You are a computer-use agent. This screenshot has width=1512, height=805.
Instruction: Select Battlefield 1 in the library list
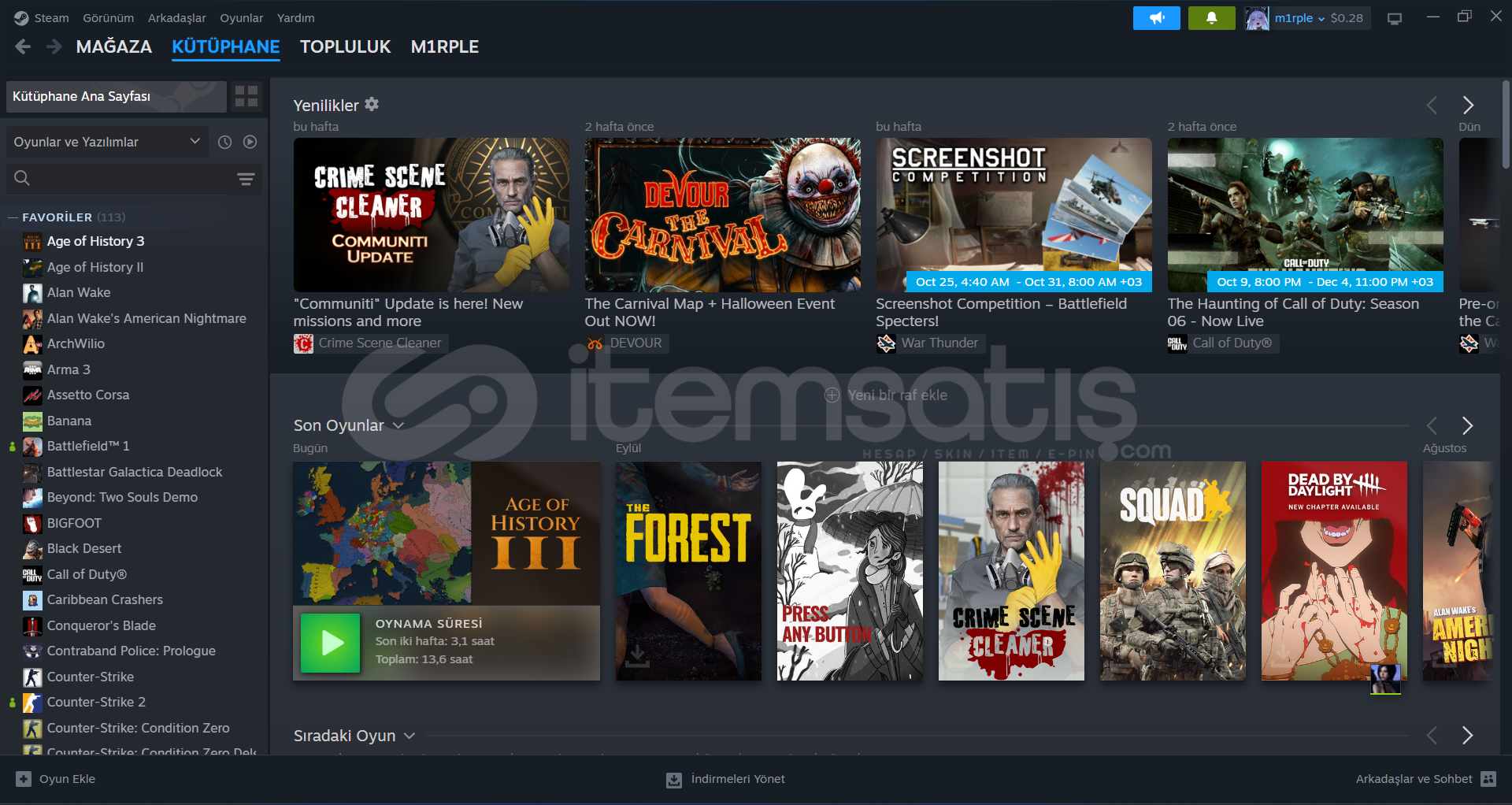coord(88,447)
